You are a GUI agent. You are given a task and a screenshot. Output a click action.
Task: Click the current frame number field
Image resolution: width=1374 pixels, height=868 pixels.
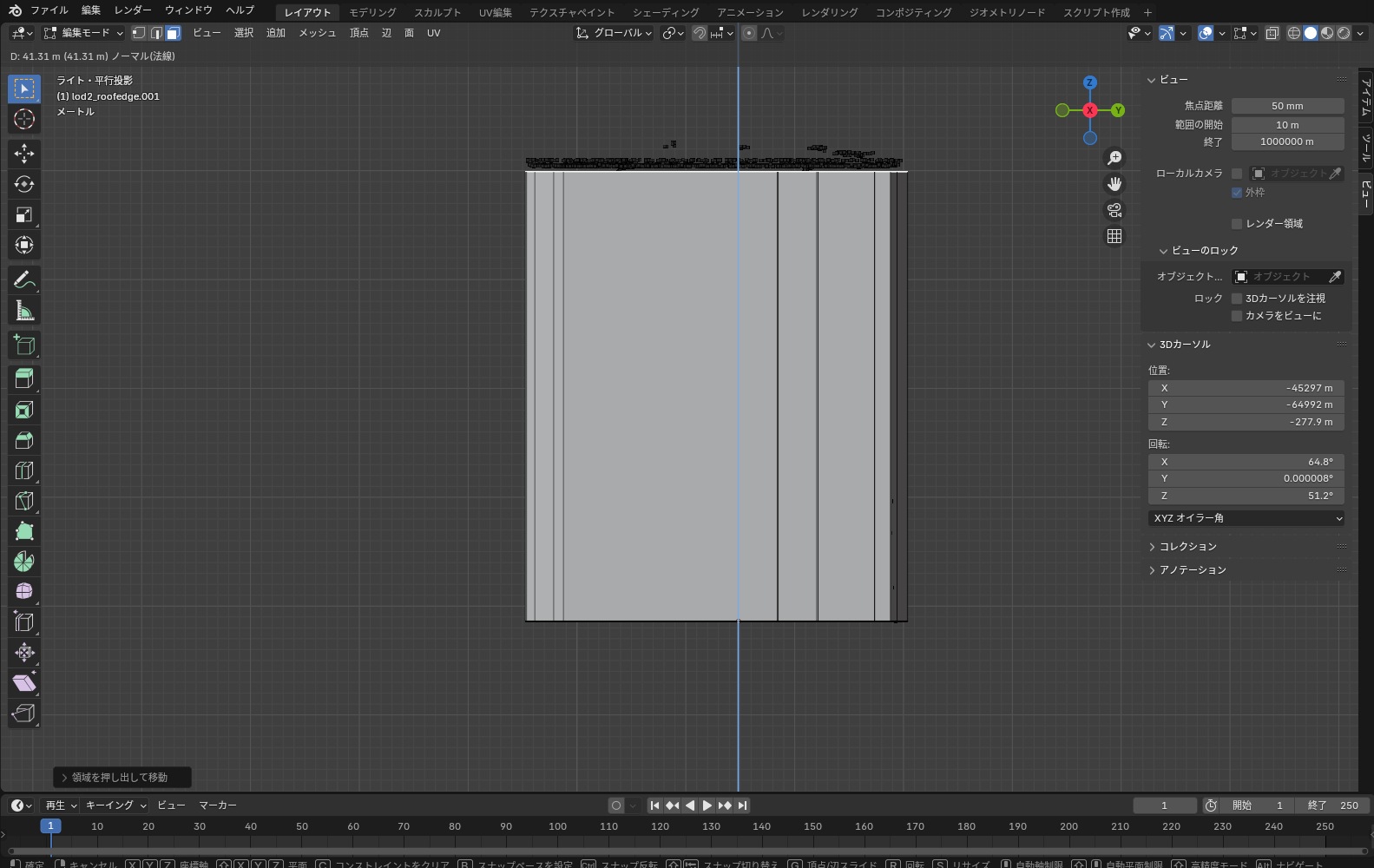pyautogui.click(x=1164, y=806)
